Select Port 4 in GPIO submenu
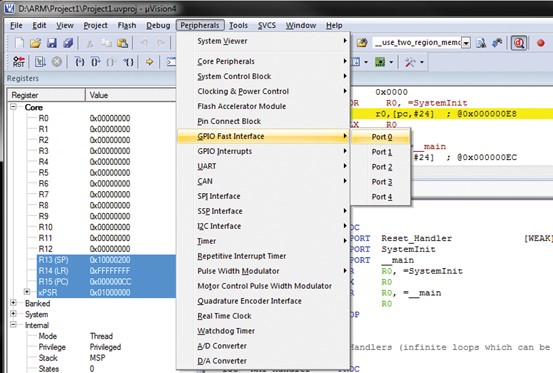 click(x=381, y=197)
